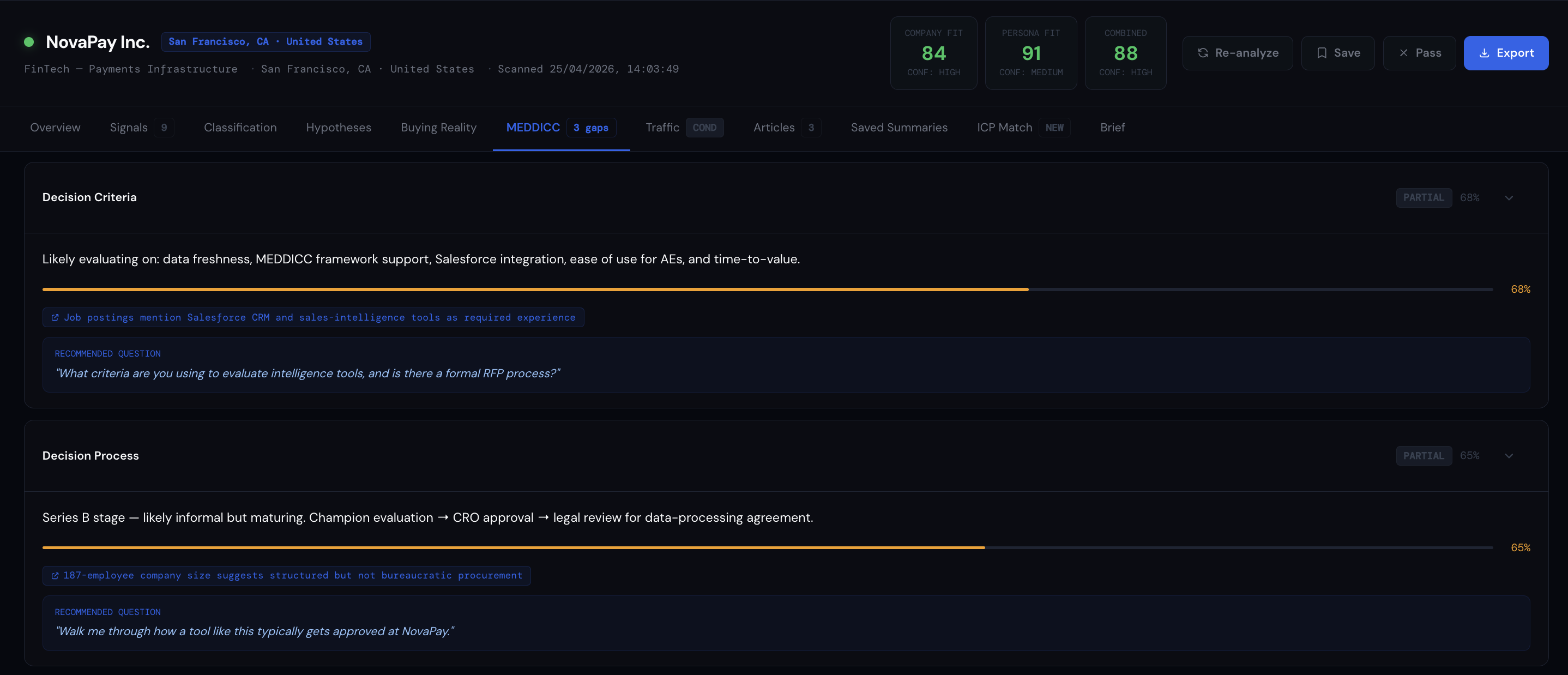Screen dimensions: 1568x675
Task: Click the "What criteria are you using" recommended question
Action: tap(307, 373)
